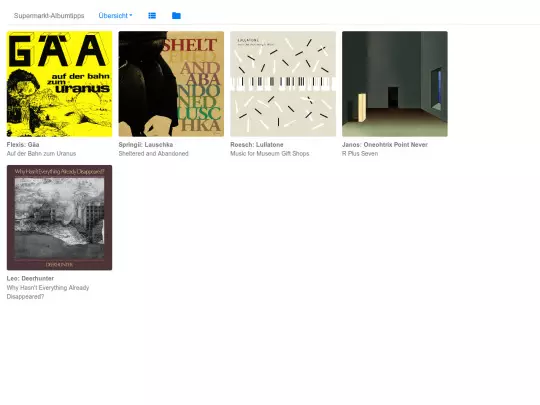Viewport: 540px width, 405px height.
Task: Expand the Übersicht dropdown
Action: click(x=115, y=15)
